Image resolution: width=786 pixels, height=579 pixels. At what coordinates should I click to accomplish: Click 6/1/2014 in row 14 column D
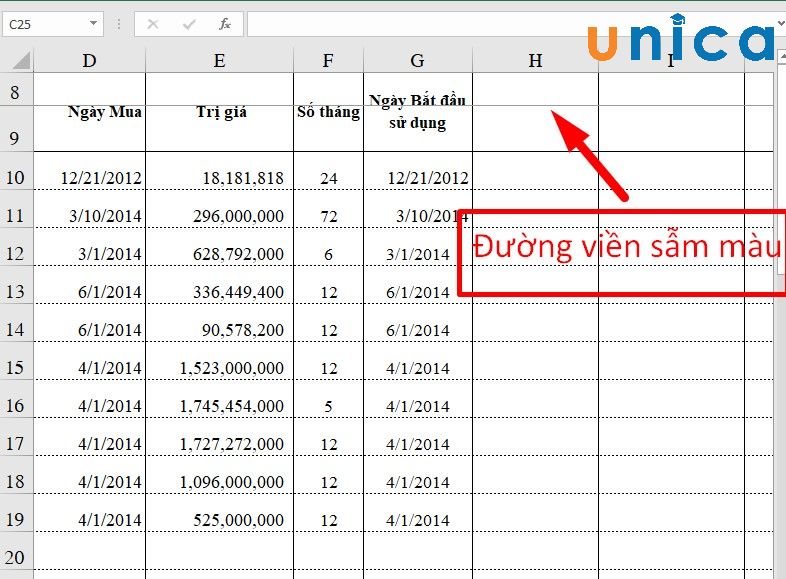(x=89, y=323)
